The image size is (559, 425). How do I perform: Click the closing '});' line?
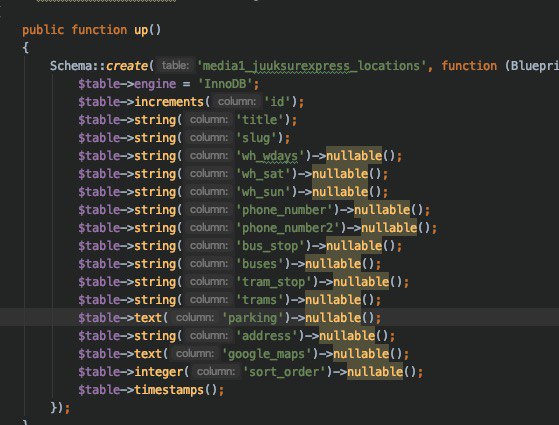click(x=60, y=408)
